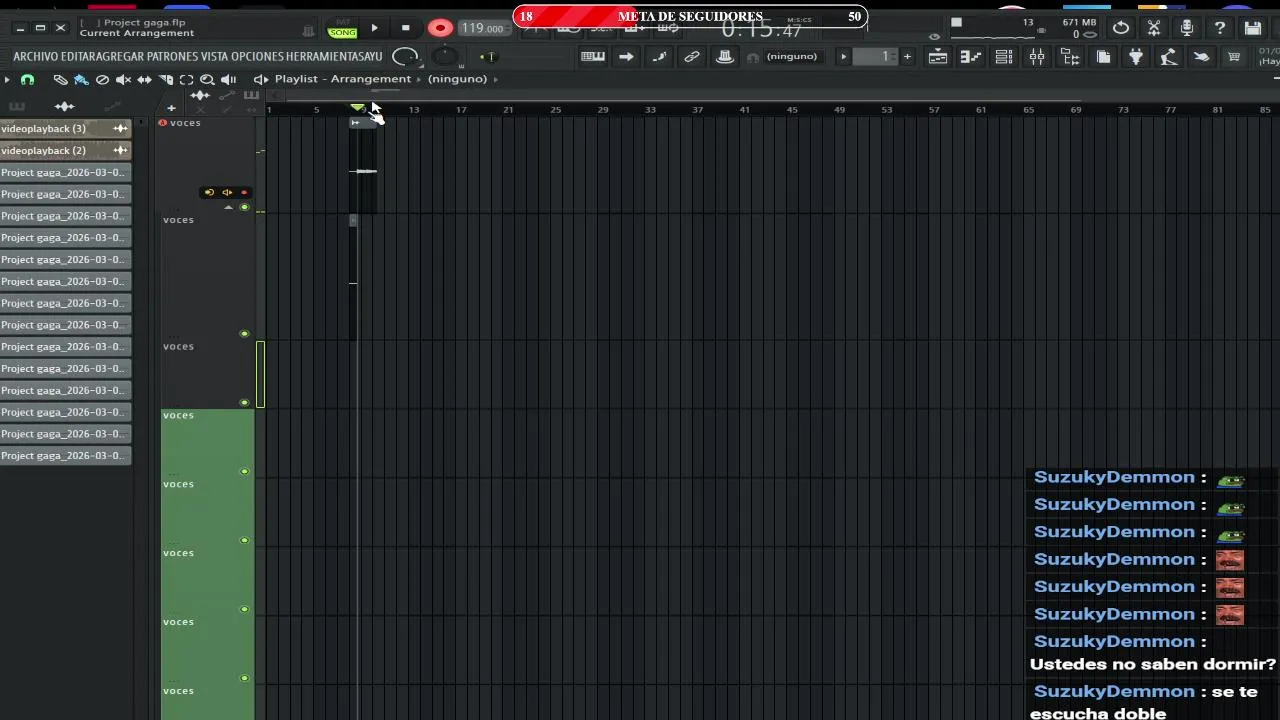Collapse the top track with small up arrow
Viewport: 1280px width, 720px height.
228,207
